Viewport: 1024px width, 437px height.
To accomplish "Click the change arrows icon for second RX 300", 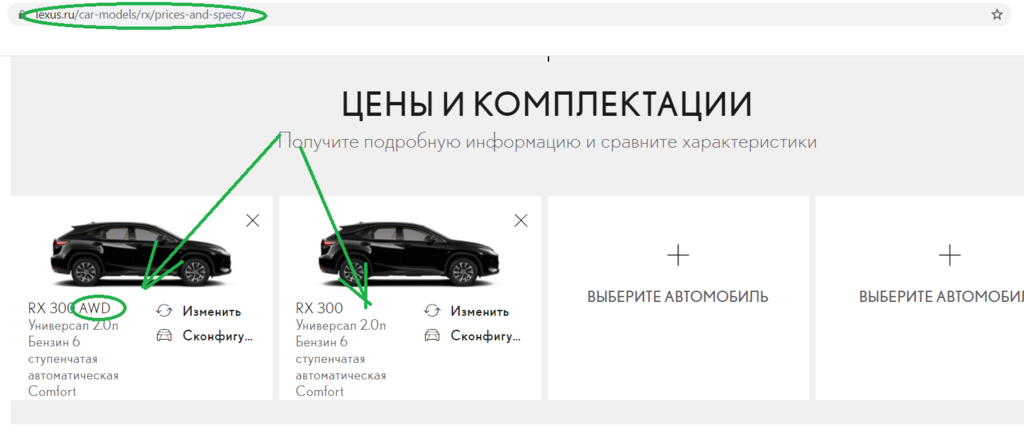I will point(432,311).
